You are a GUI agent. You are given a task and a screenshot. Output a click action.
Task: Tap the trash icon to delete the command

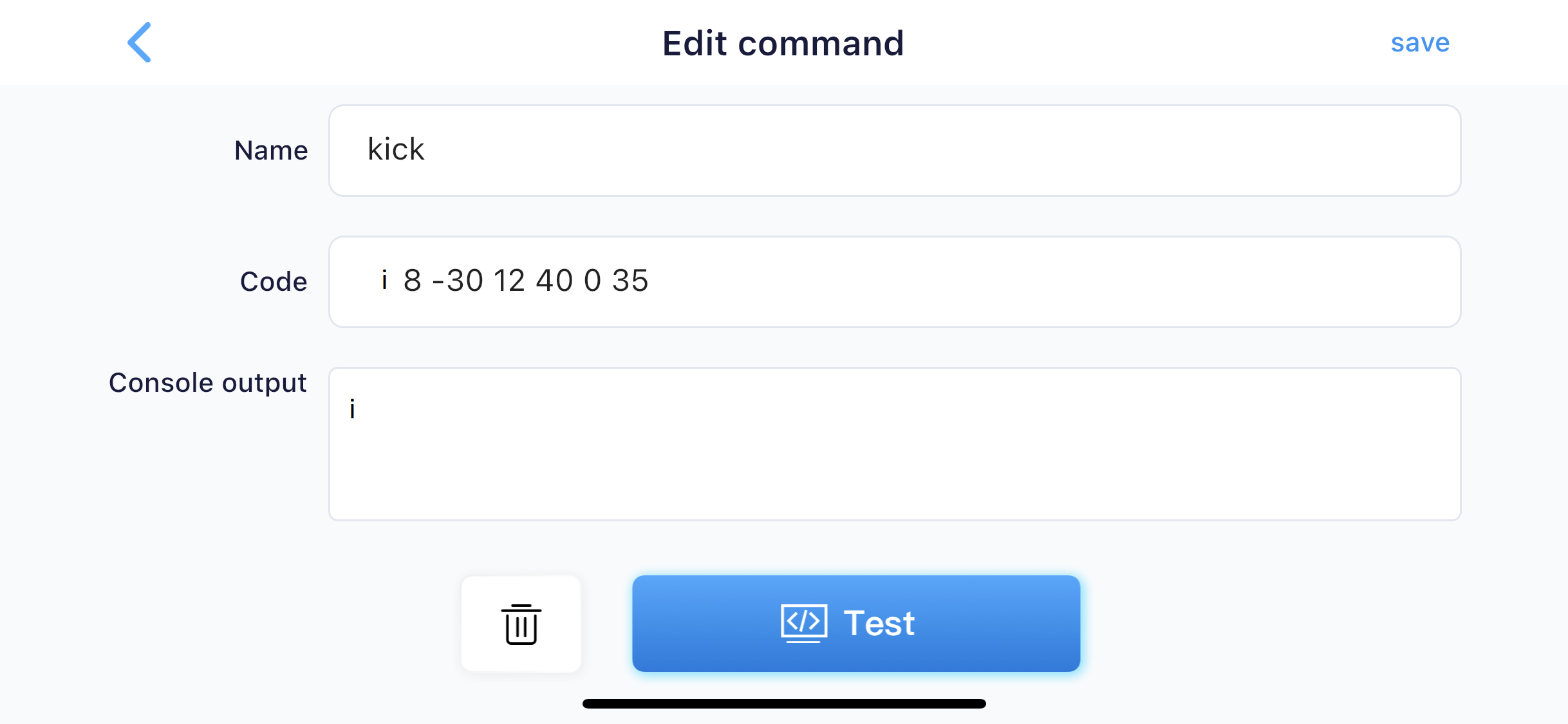click(520, 622)
